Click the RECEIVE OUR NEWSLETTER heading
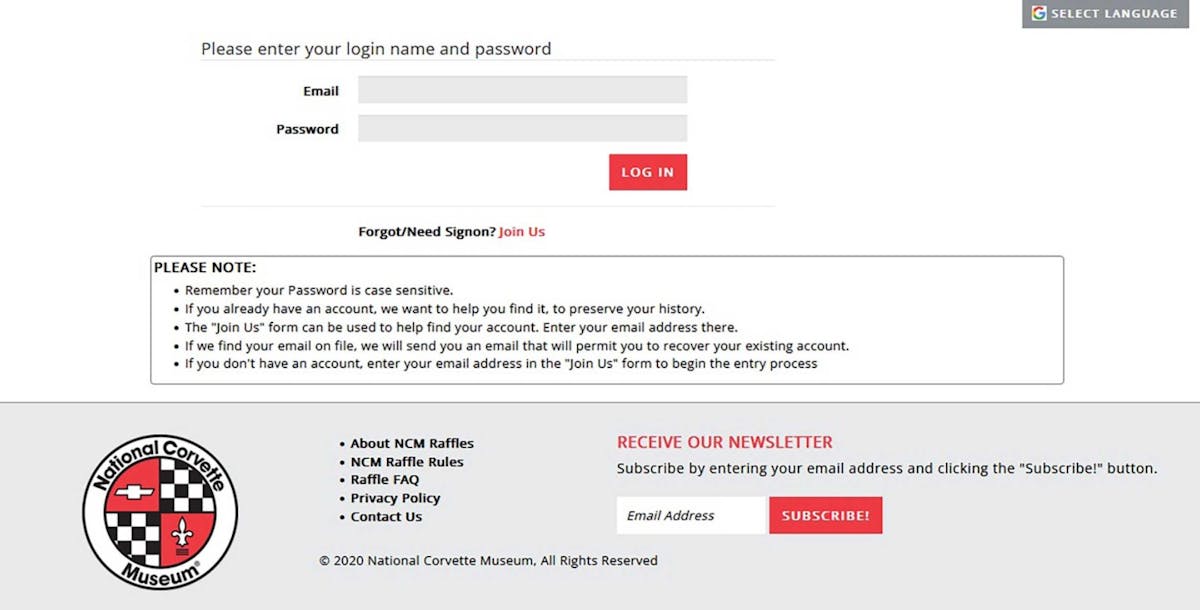Image resolution: width=1200 pixels, height=610 pixels. (x=724, y=442)
